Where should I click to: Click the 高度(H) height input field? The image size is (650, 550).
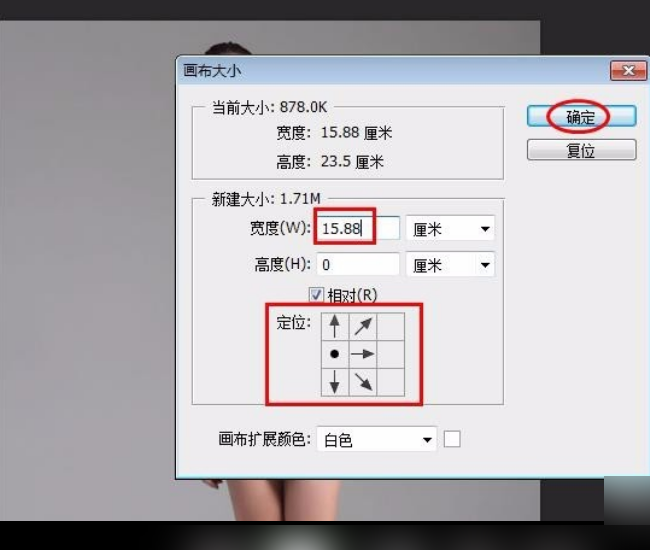(358, 264)
